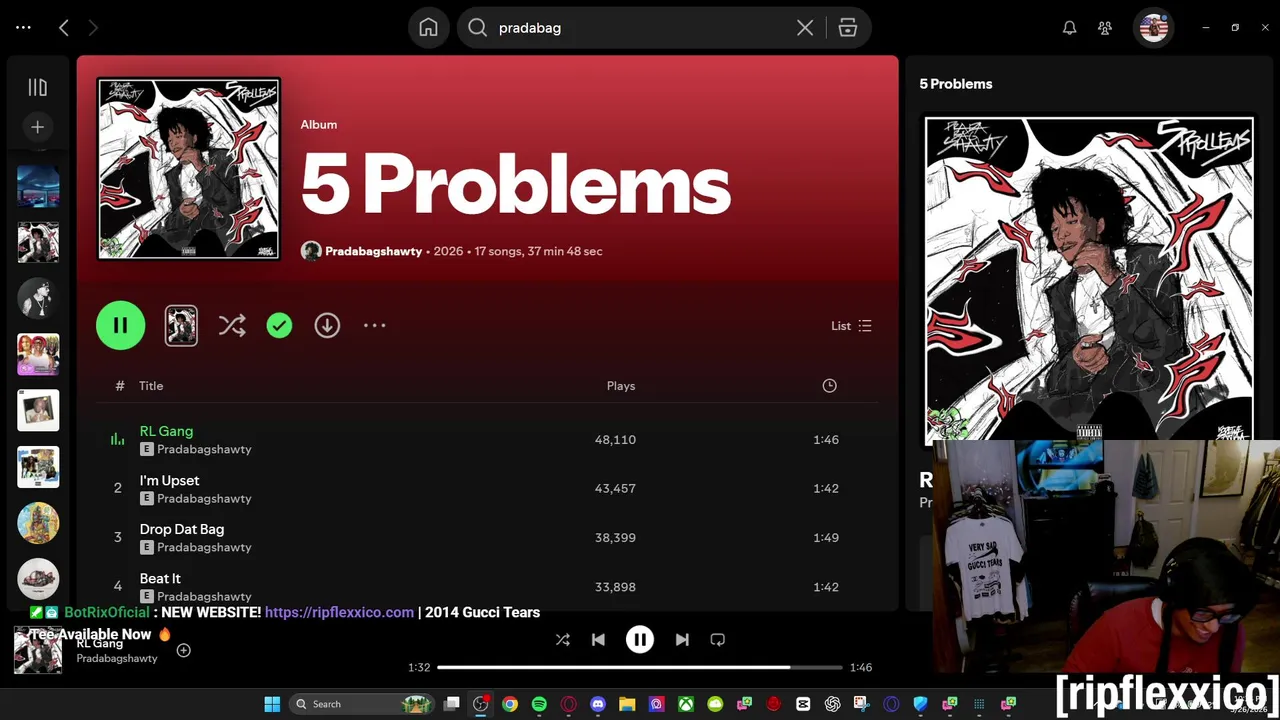Open the notifications bell
The height and width of the screenshot is (720, 1280).
(x=1069, y=28)
